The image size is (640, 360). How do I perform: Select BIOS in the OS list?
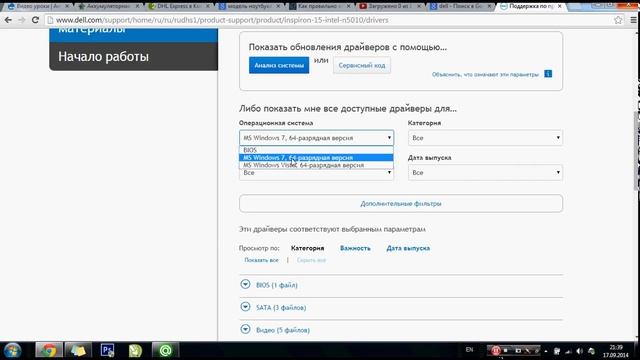[x=316, y=150]
